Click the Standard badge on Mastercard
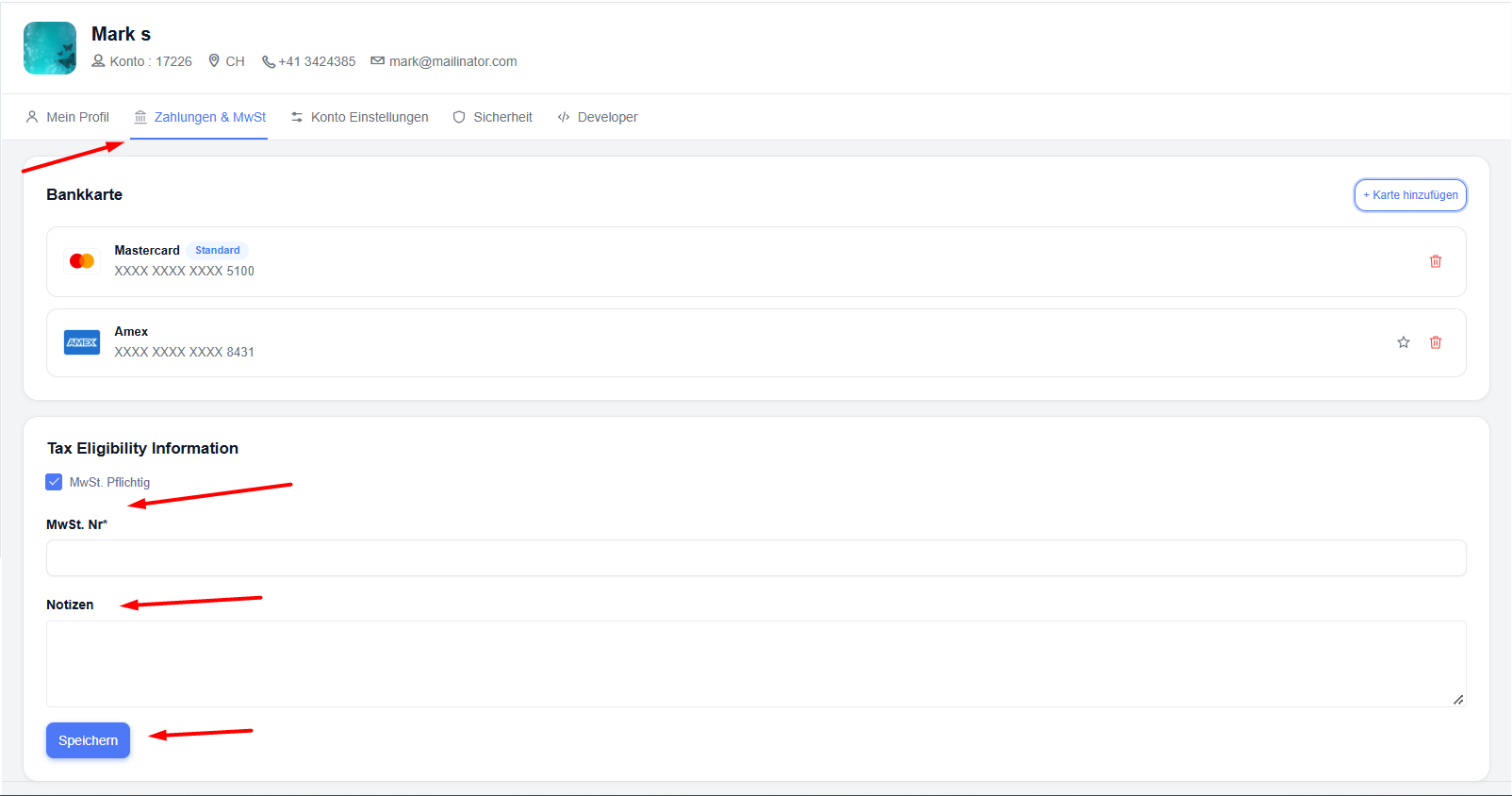 pos(218,250)
